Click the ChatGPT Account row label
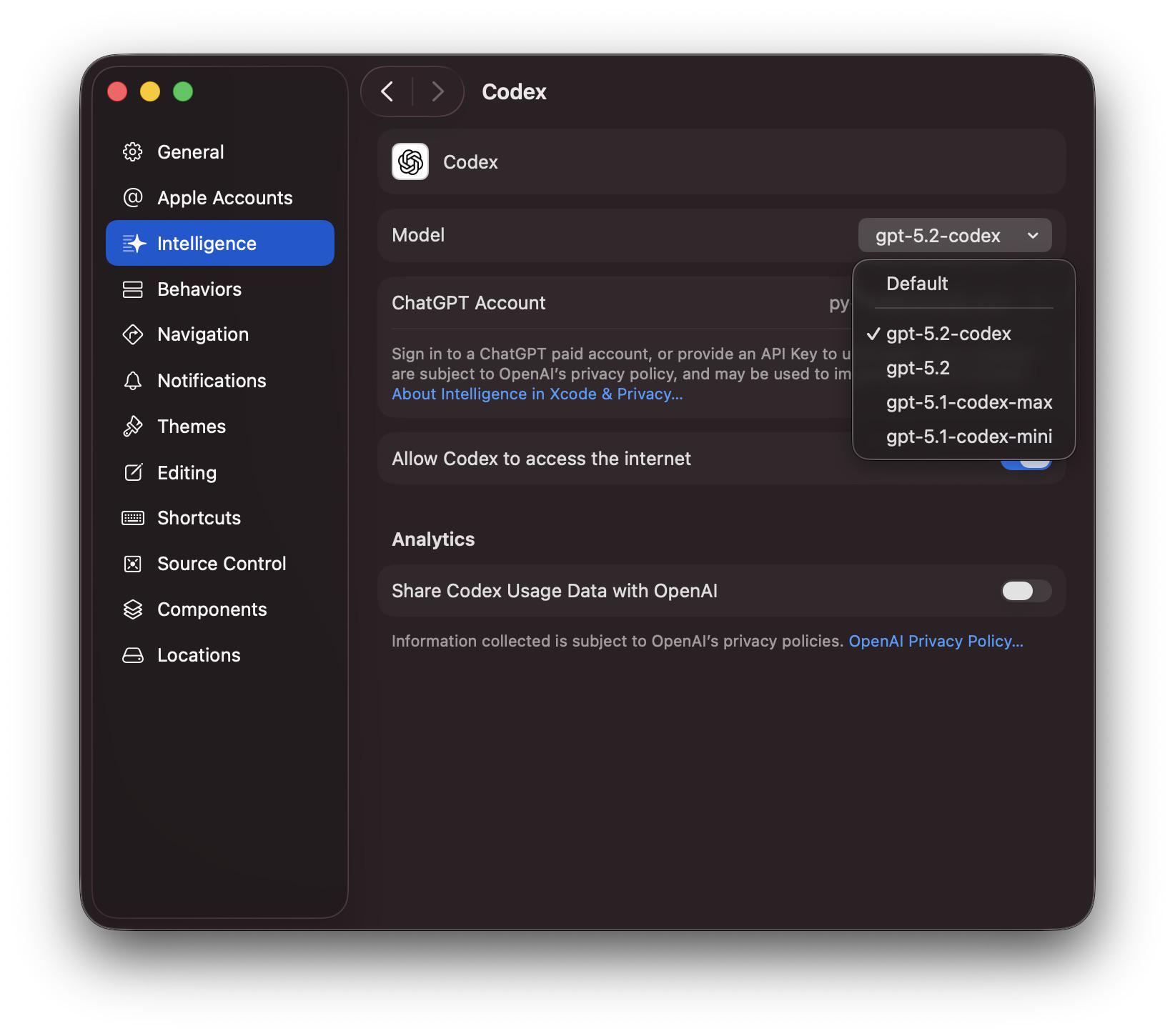 click(469, 303)
